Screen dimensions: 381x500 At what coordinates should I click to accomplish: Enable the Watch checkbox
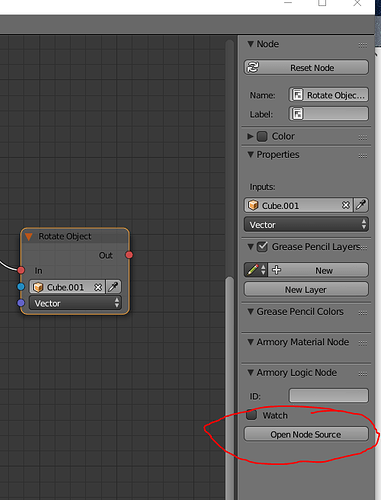(x=251, y=415)
